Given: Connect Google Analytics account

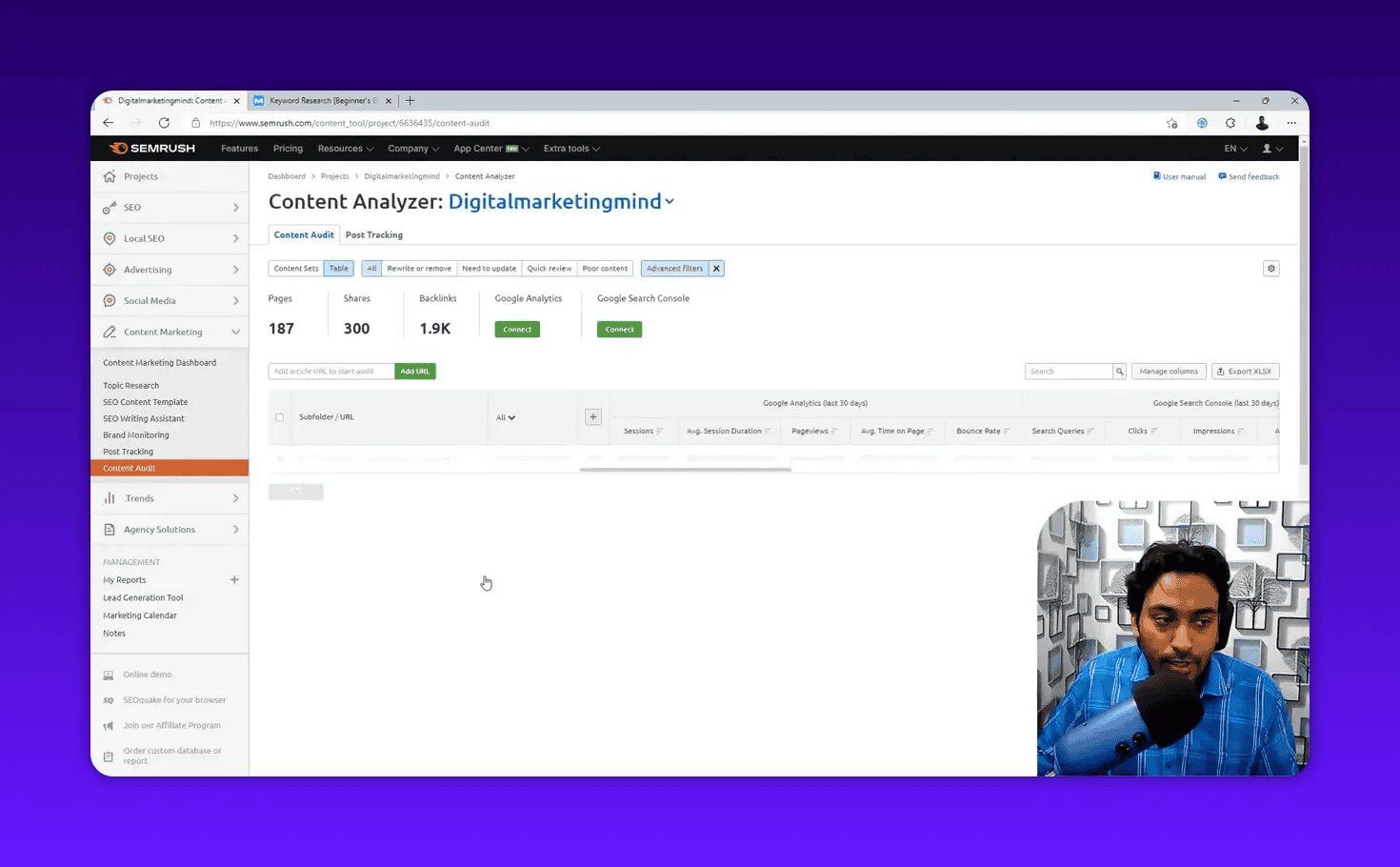Looking at the screenshot, I should (516, 329).
